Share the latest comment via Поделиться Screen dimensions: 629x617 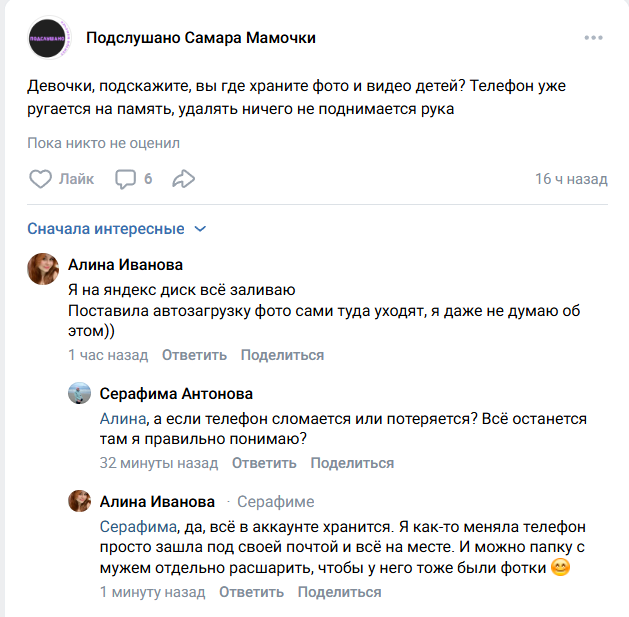tap(339, 592)
